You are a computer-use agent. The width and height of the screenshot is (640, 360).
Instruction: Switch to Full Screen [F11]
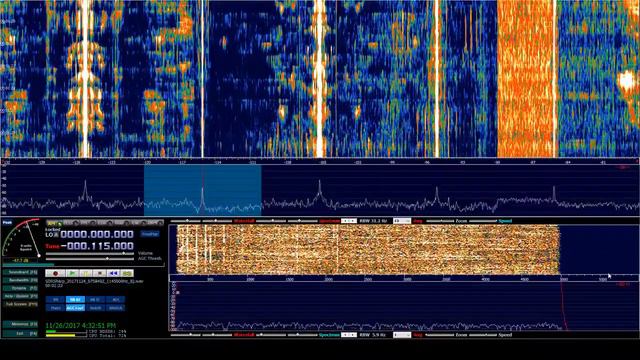20,304
